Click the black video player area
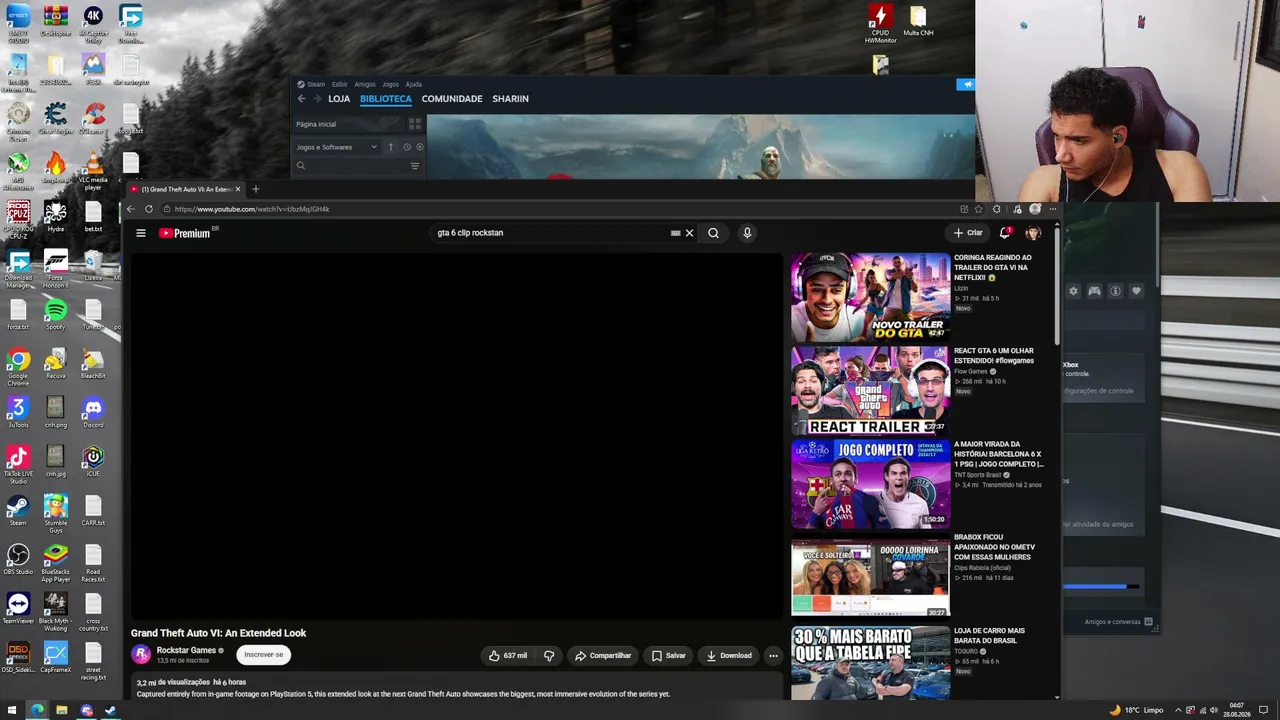 pyautogui.click(x=456, y=436)
